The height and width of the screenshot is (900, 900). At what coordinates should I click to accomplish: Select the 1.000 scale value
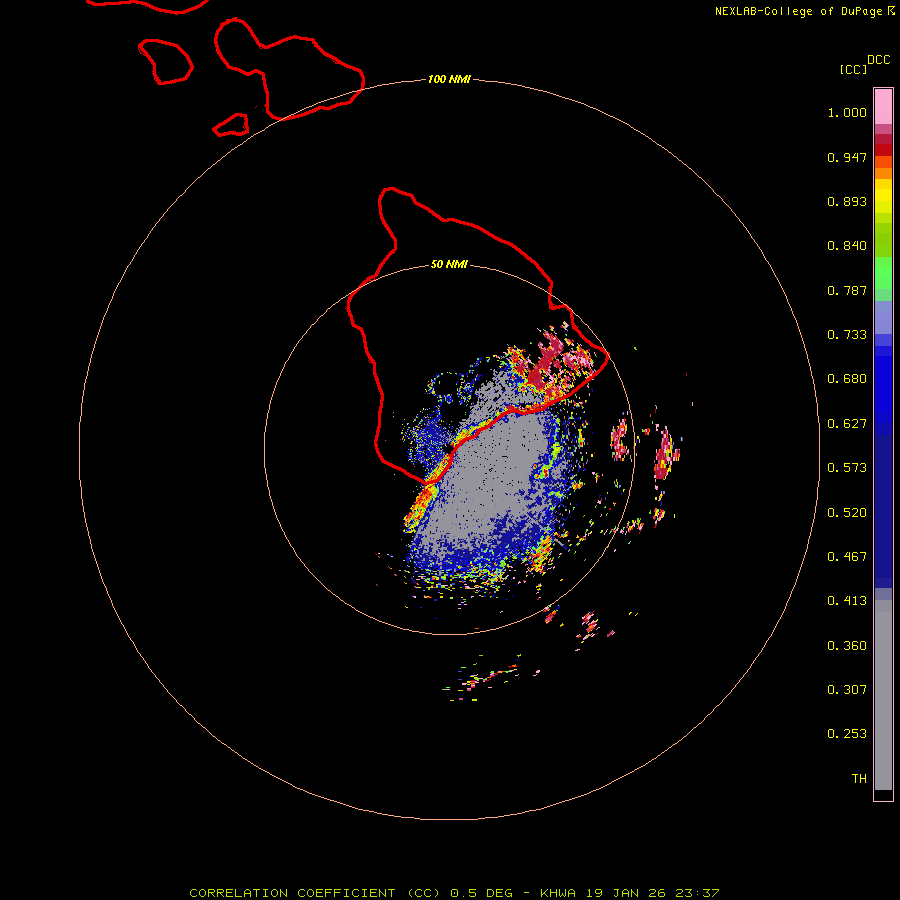pyautogui.click(x=847, y=112)
